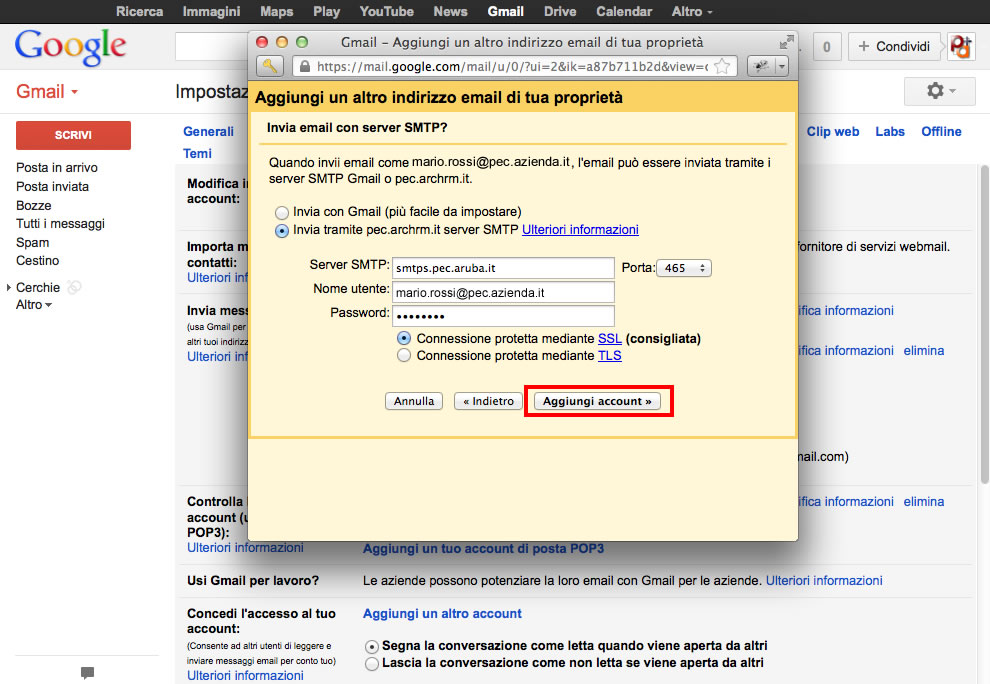Choose the TLS secure connection radio button

click(x=404, y=355)
